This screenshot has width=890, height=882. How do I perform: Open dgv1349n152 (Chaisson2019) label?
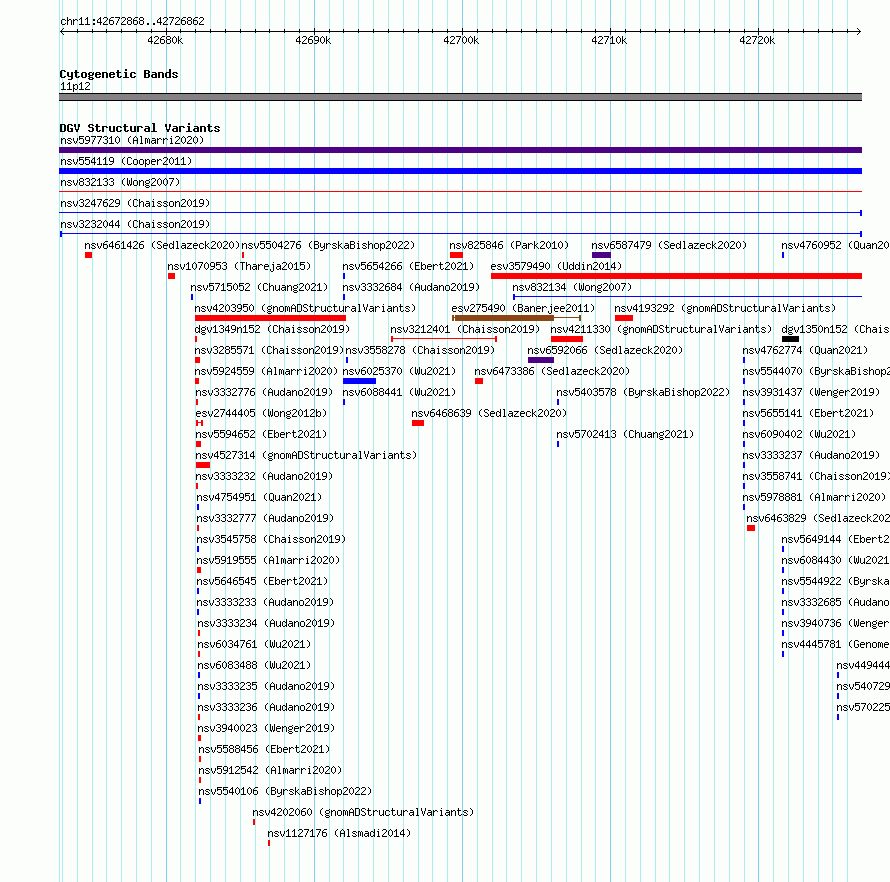[x=272, y=329]
